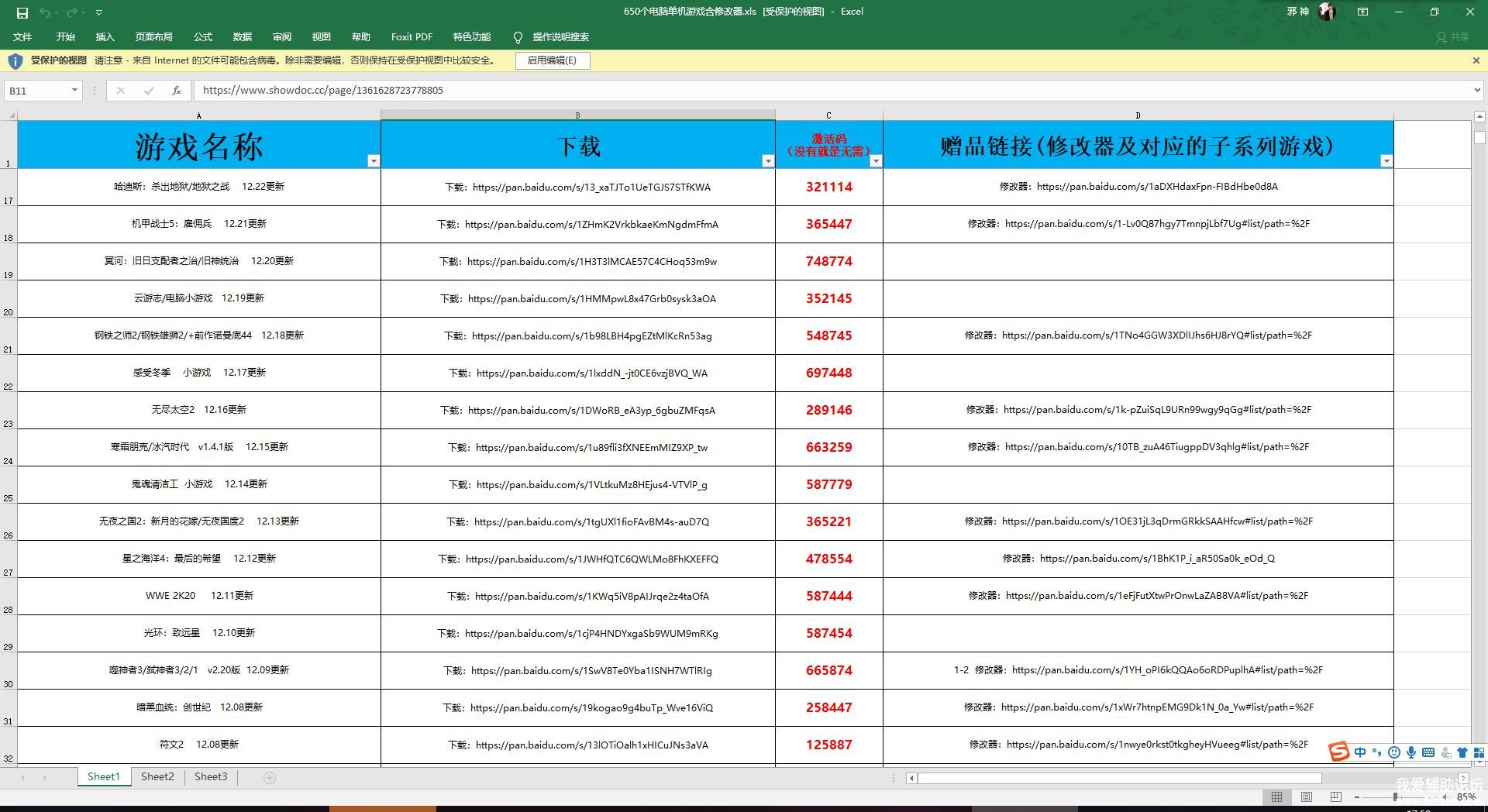Image resolution: width=1488 pixels, height=812 pixels.
Task: Open the 特色功能 tab
Action: pyautogui.click(x=472, y=36)
